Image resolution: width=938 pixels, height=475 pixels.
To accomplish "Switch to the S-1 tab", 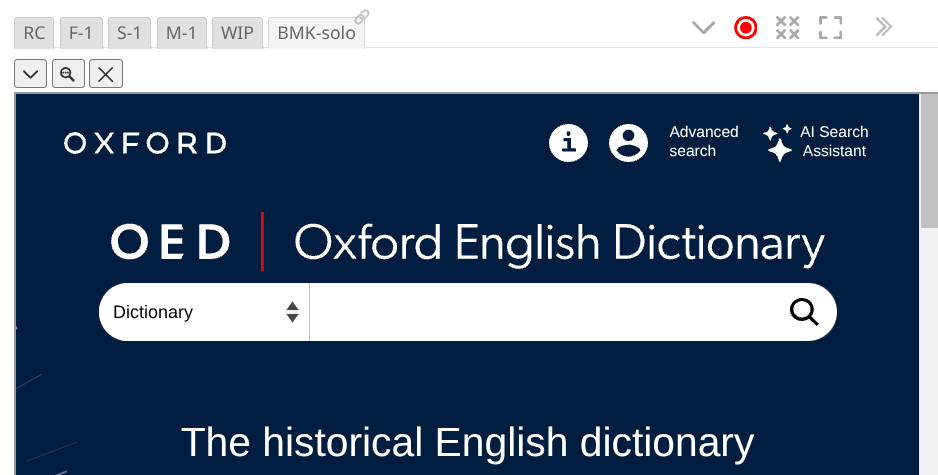I will (x=129, y=33).
